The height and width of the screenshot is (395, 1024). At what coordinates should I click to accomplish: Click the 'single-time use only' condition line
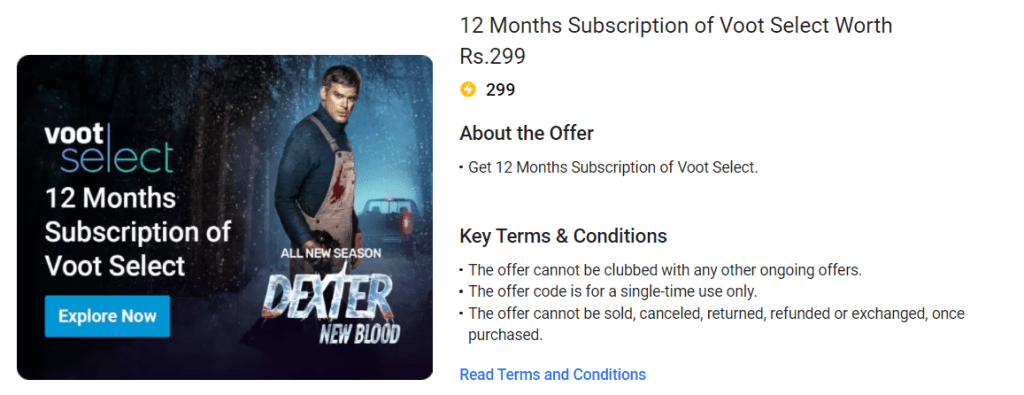(613, 291)
